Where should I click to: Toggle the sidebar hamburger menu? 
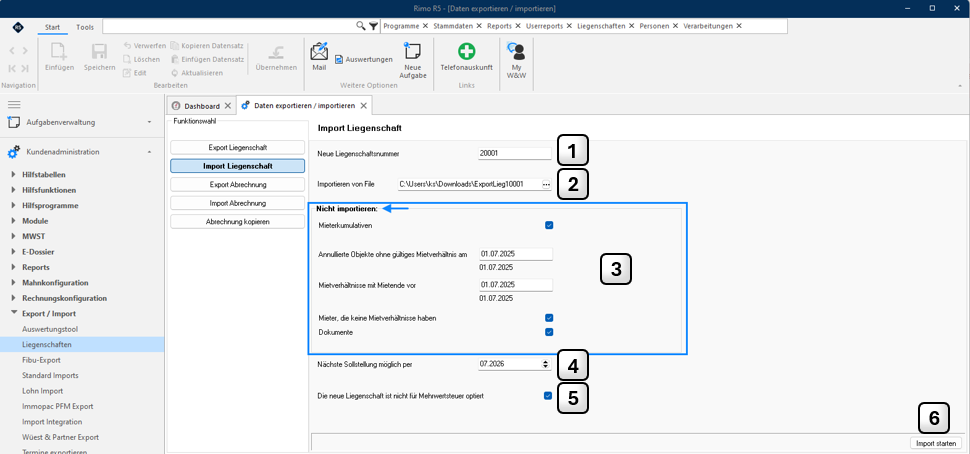(x=14, y=105)
